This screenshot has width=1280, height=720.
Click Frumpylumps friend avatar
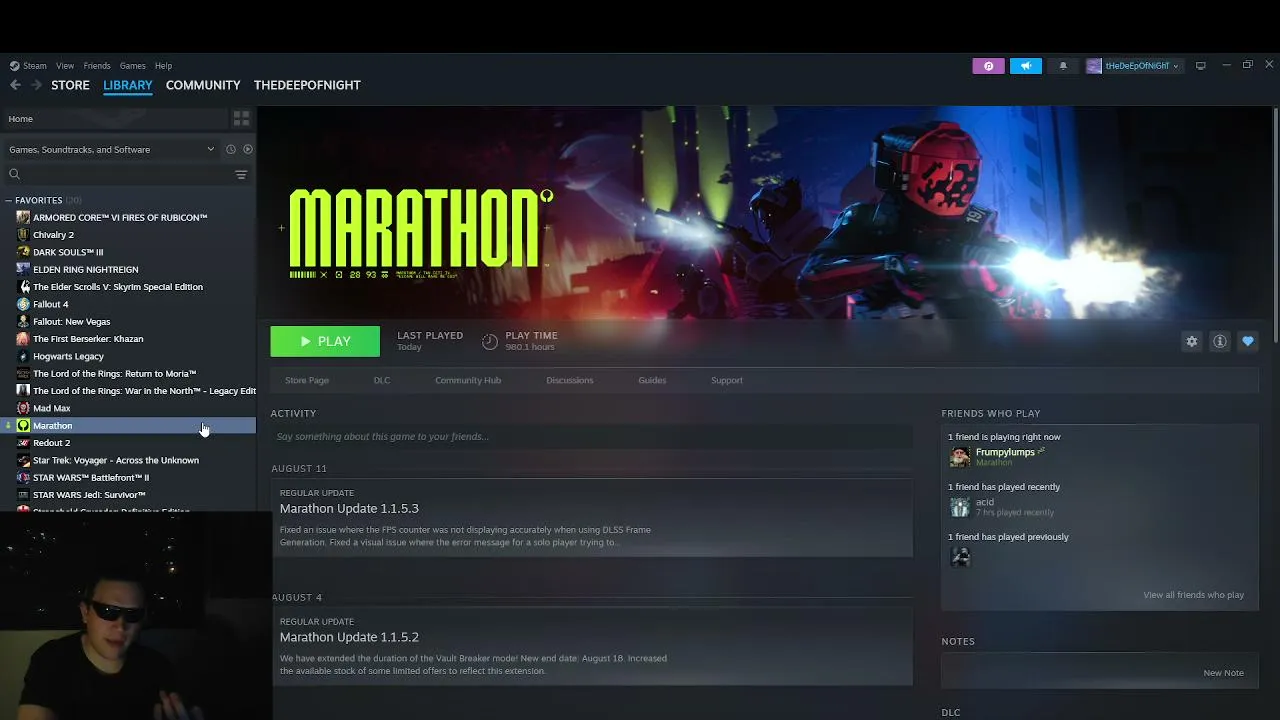(x=960, y=457)
